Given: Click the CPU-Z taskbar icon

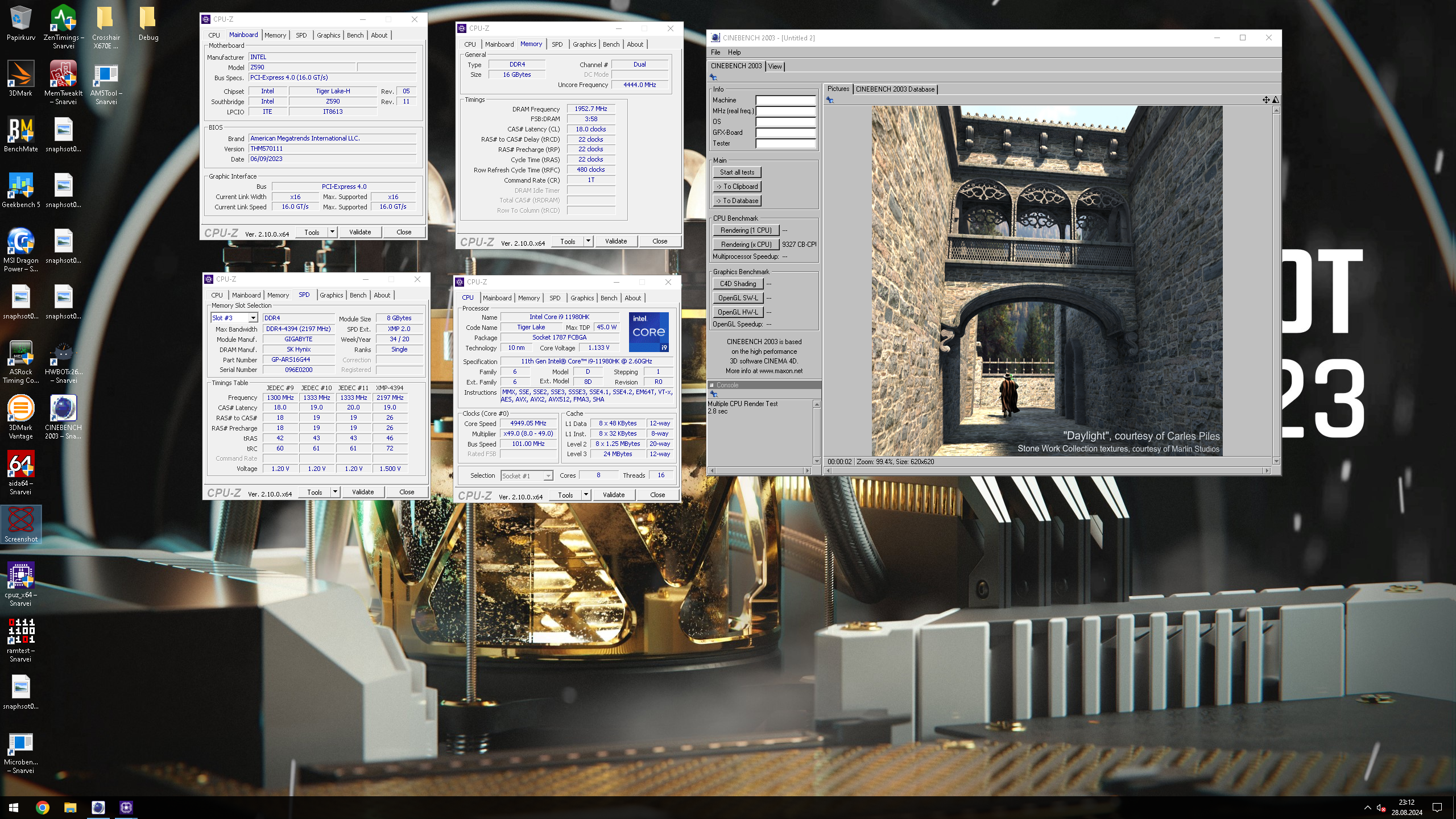Looking at the screenshot, I should click(x=126, y=807).
